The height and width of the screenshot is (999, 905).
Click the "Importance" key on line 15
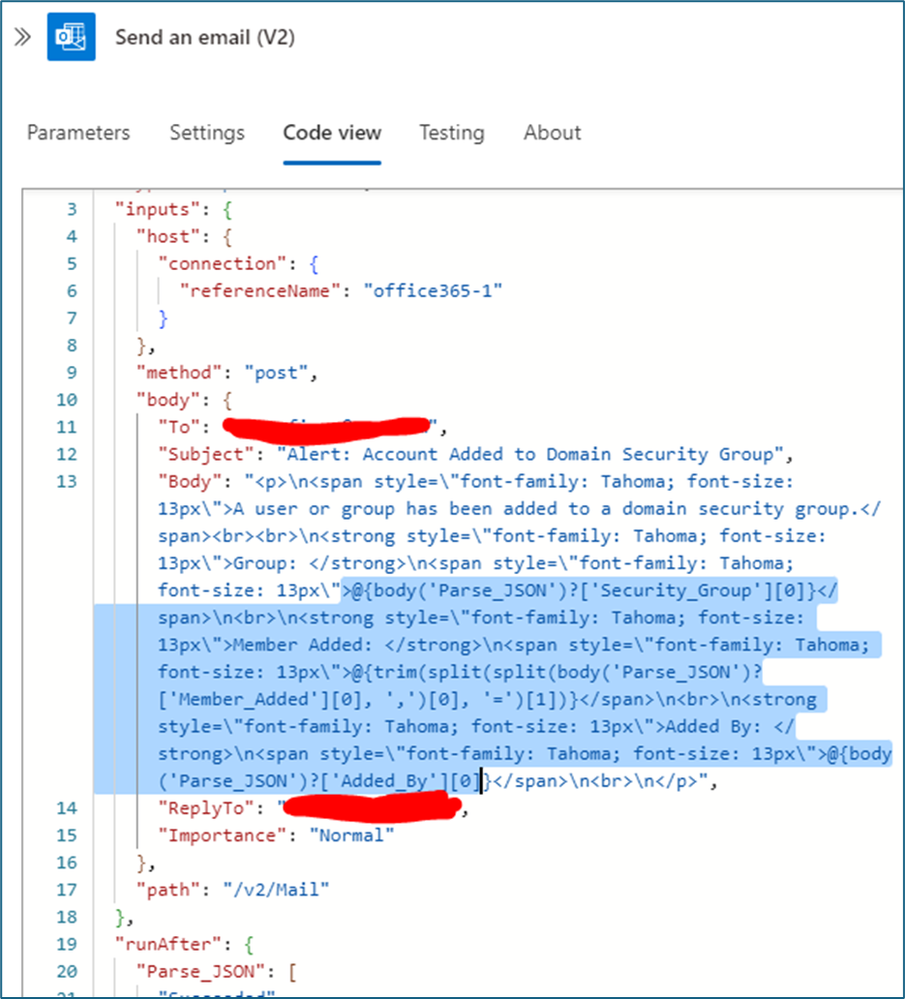(222, 836)
